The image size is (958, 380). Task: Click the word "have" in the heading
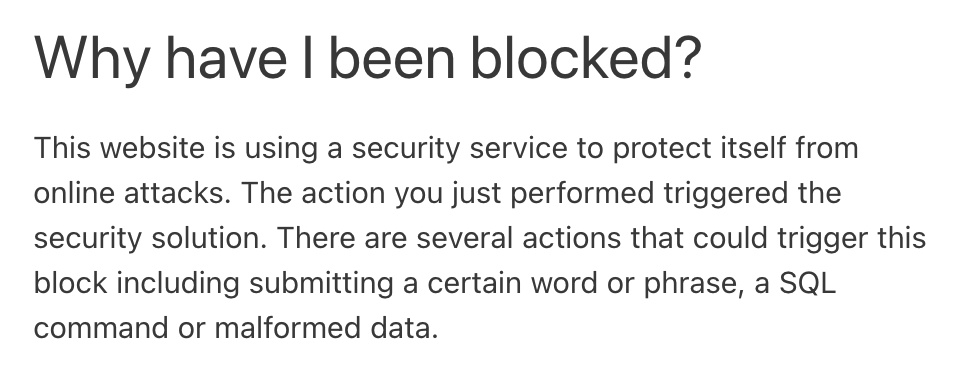click(x=226, y=57)
